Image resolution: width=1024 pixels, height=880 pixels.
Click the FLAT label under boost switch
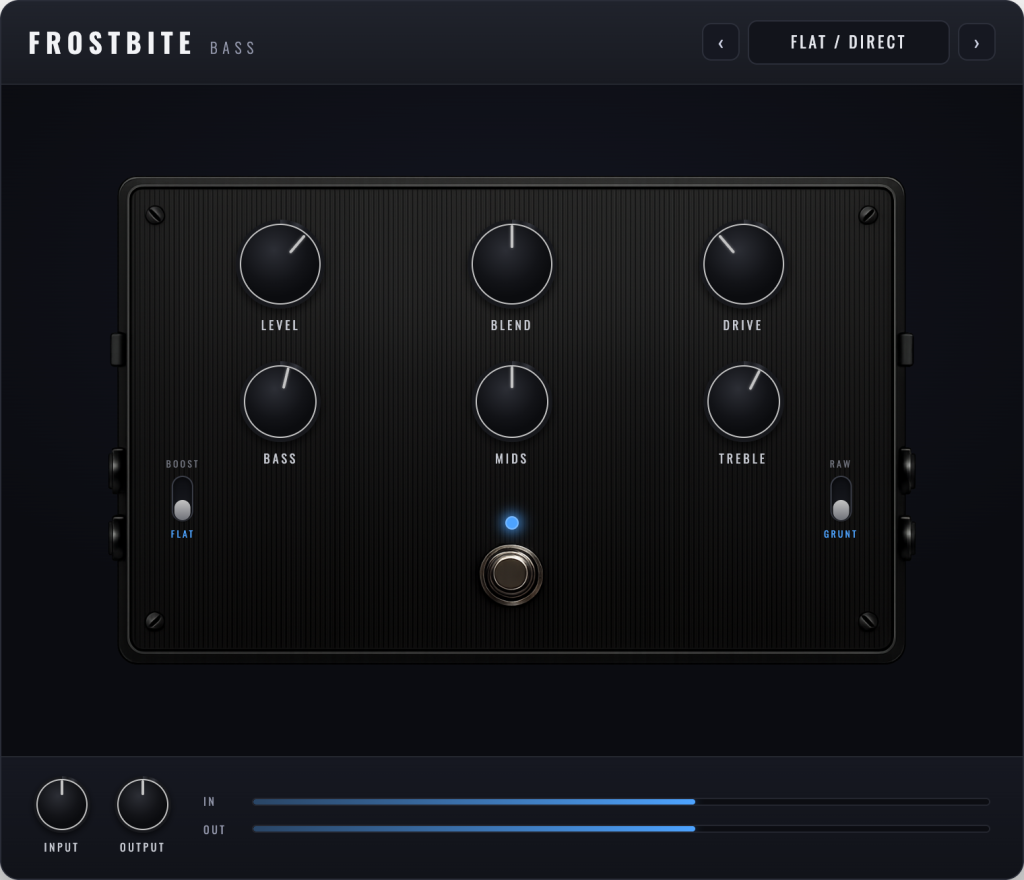(x=182, y=534)
